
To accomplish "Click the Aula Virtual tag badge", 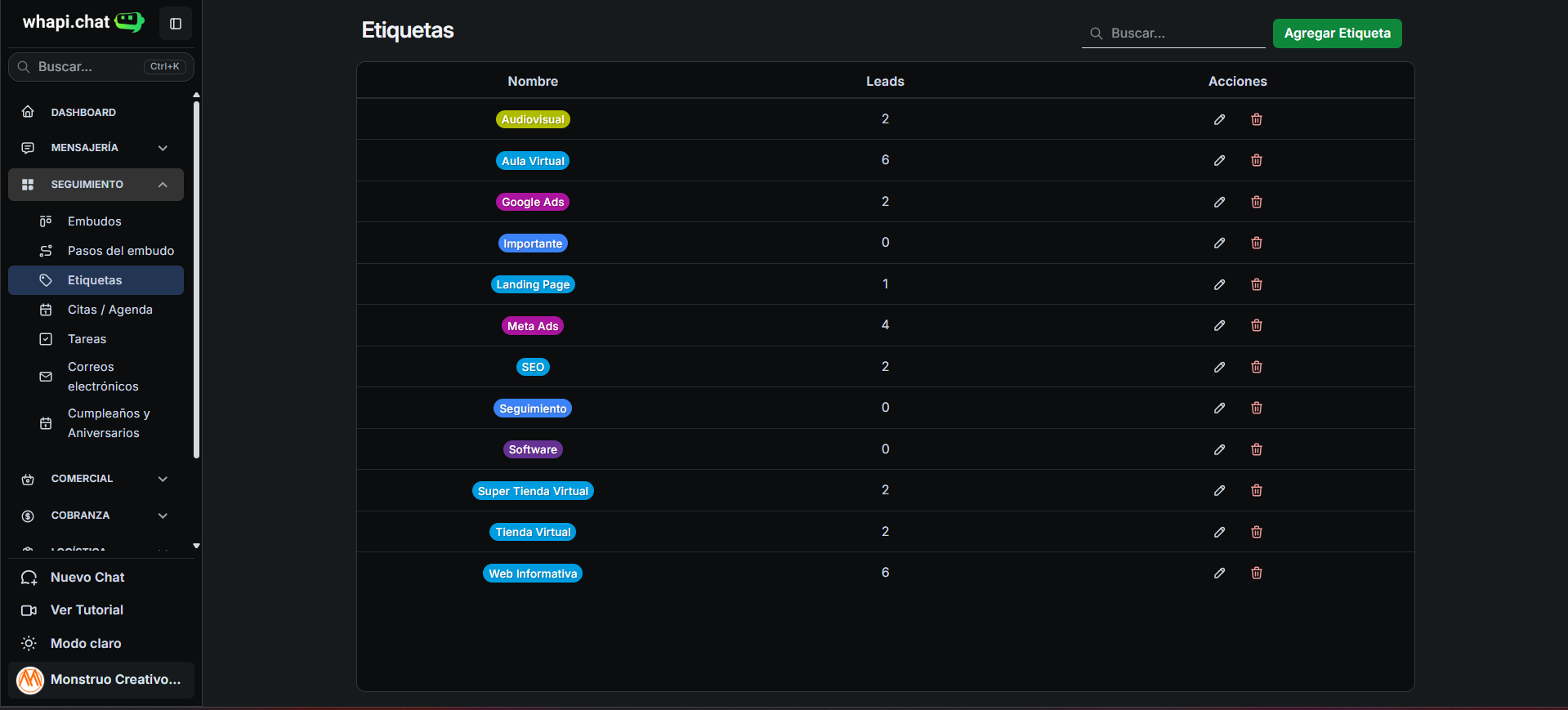I will coord(533,161).
